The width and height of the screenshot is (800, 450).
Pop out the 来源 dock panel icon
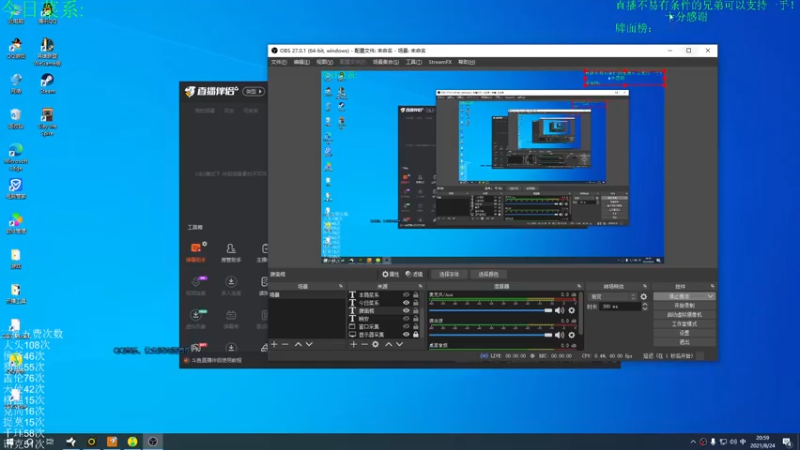pyautogui.click(x=420, y=286)
